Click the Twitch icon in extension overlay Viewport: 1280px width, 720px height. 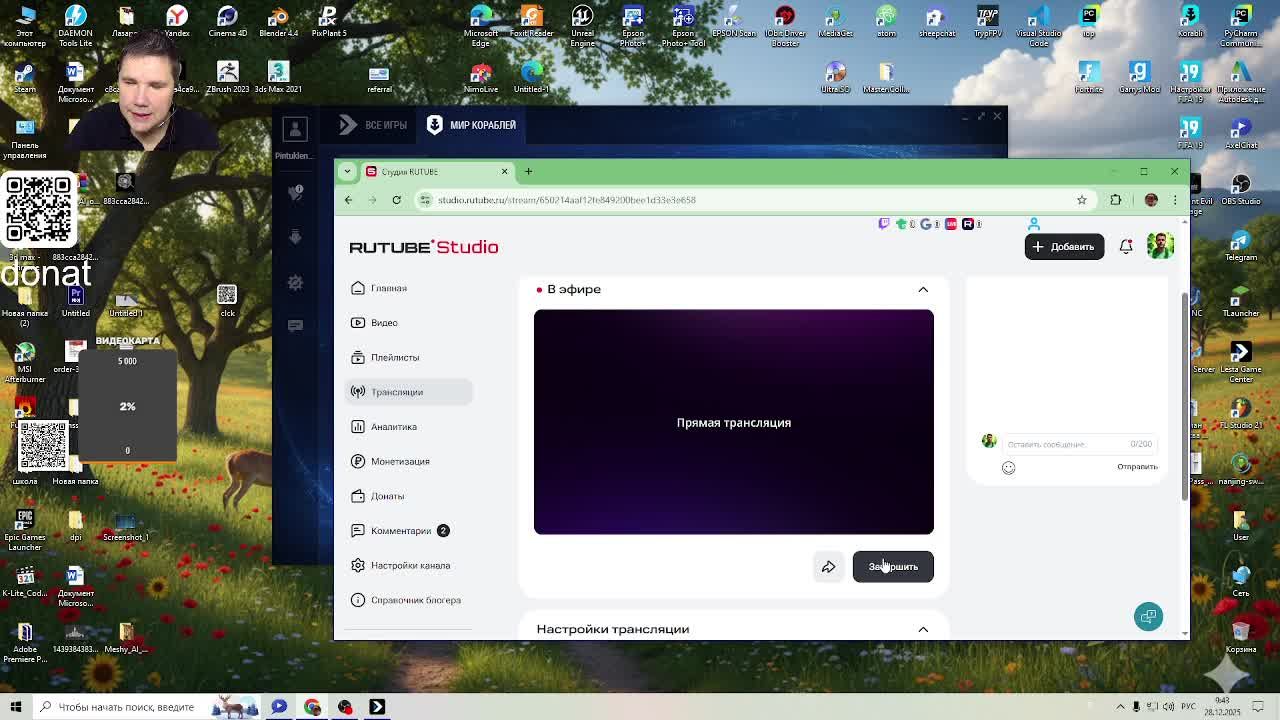click(x=884, y=224)
